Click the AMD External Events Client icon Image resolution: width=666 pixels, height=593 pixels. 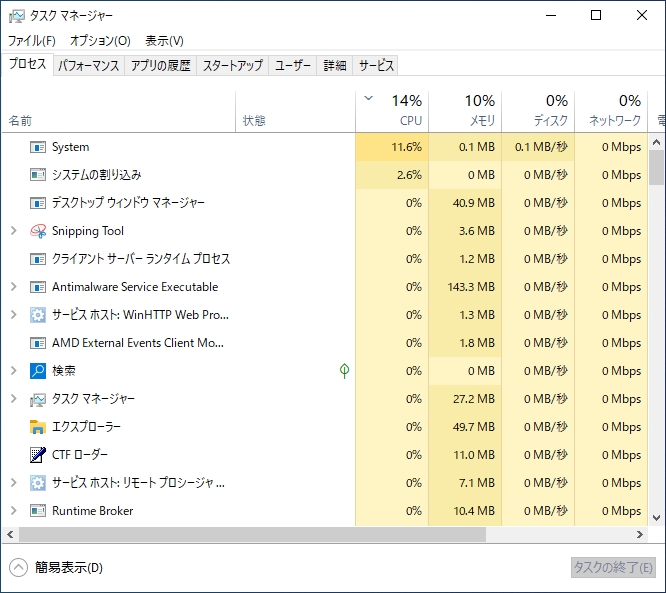38,343
